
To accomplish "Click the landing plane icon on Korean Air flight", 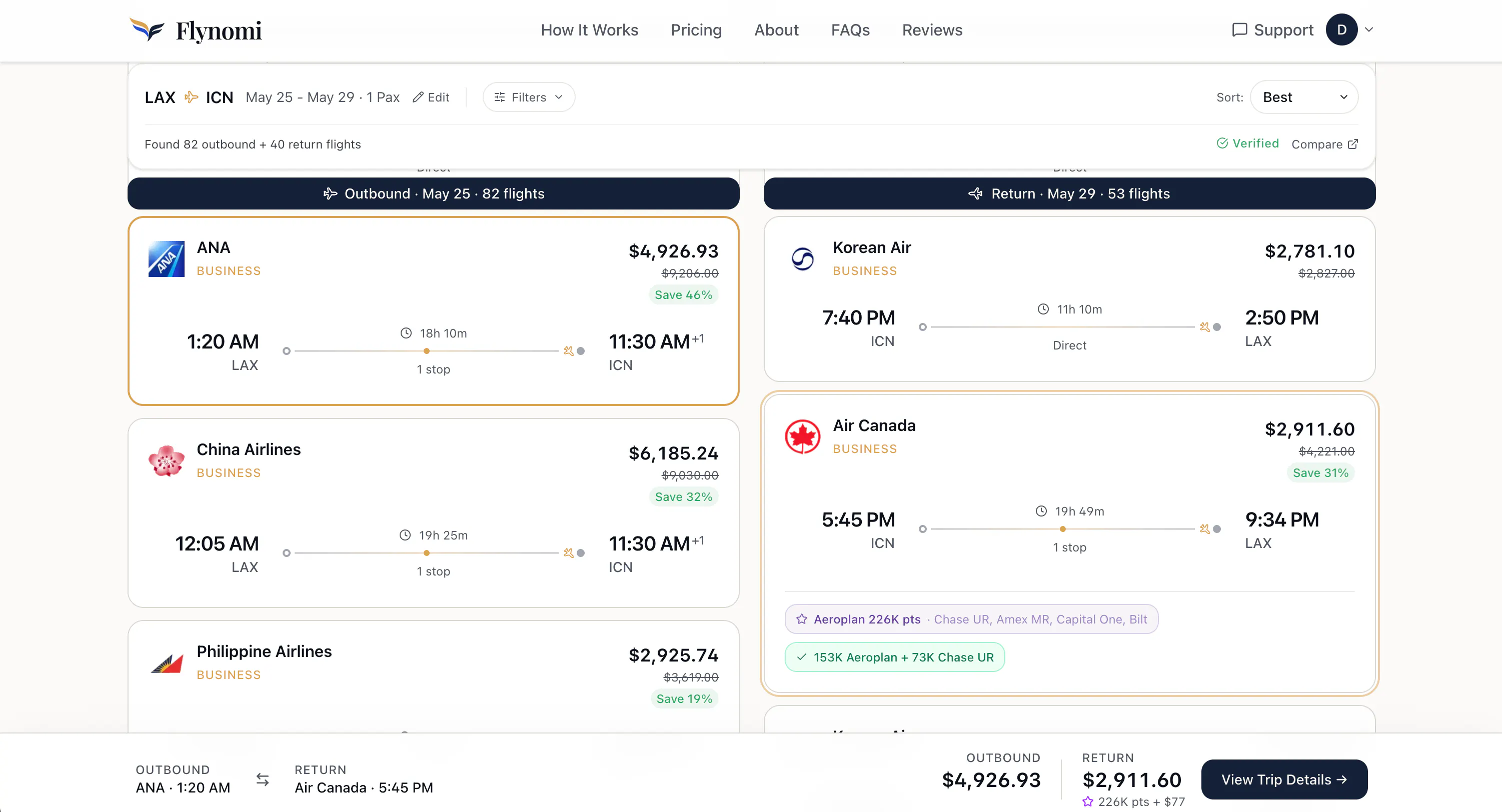I will click(1204, 327).
